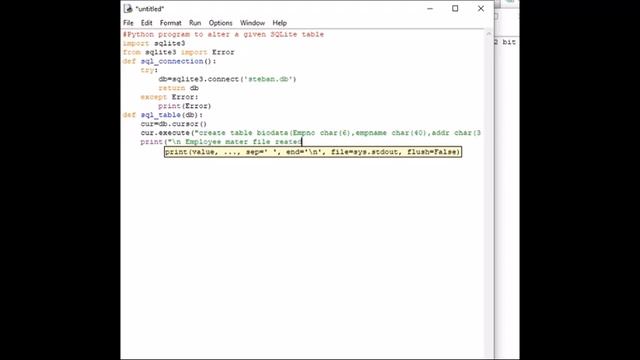Click on 'print(Error)' line
This screenshot has height=360, width=640.
[185, 106]
